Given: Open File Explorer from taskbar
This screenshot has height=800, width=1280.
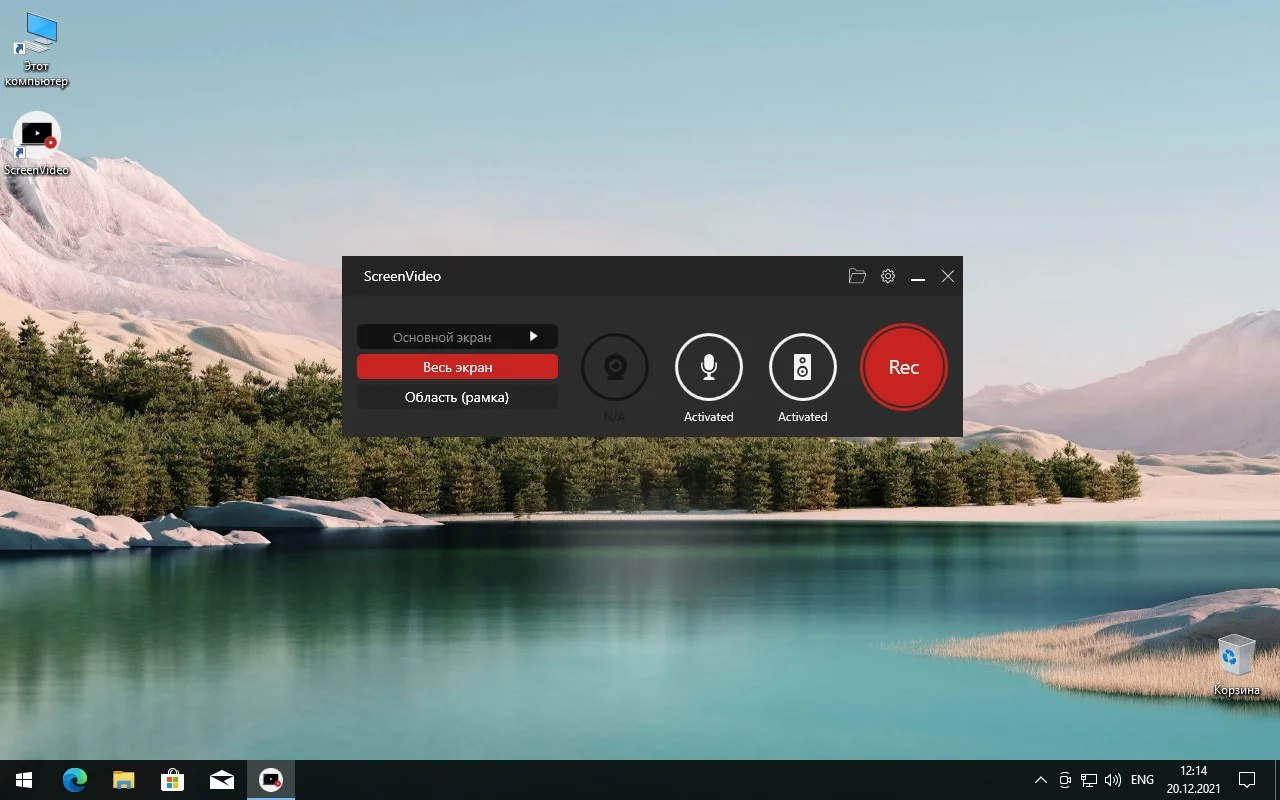Looking at the screenshot, I should coord(123,780).
